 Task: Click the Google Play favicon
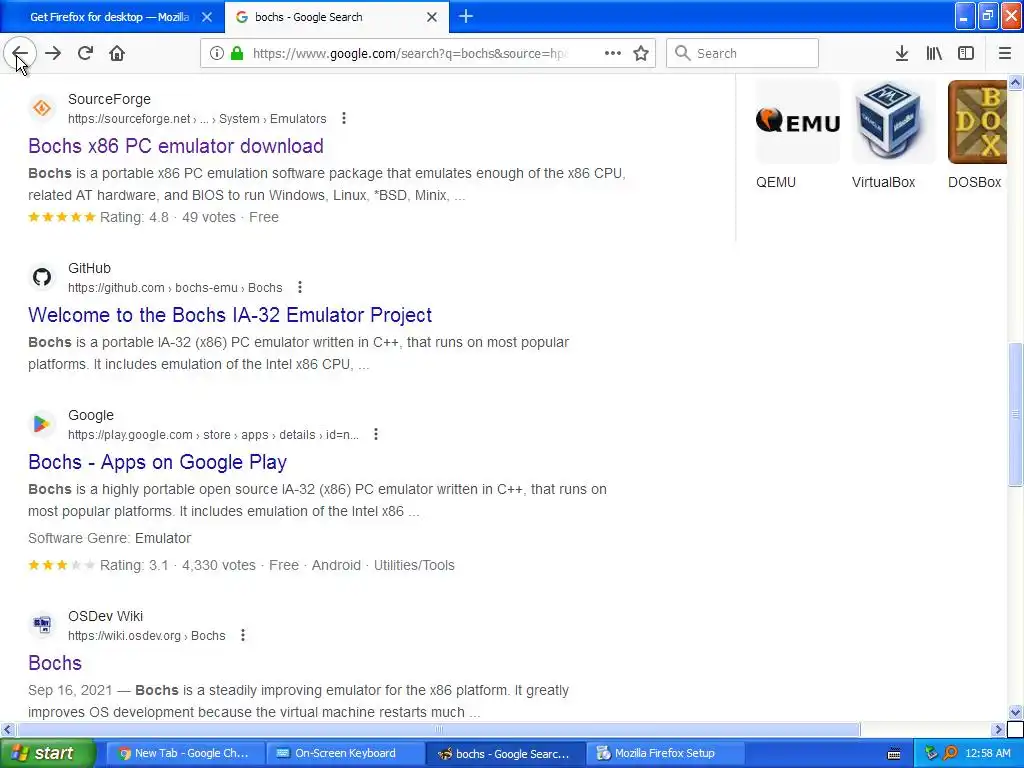42,424
